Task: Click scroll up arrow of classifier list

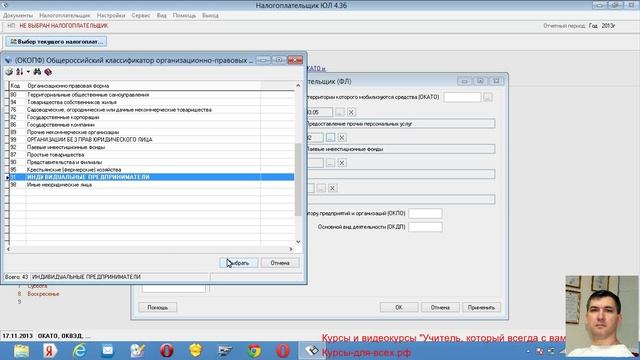Action: pos(298,86)
